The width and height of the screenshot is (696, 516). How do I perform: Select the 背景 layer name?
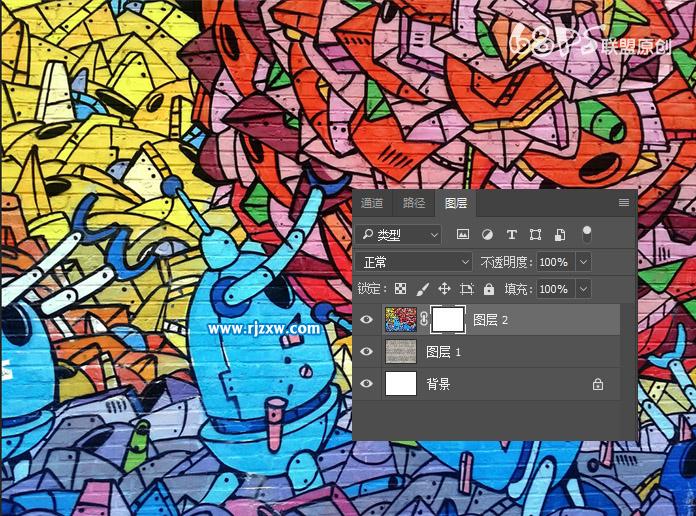438,384
